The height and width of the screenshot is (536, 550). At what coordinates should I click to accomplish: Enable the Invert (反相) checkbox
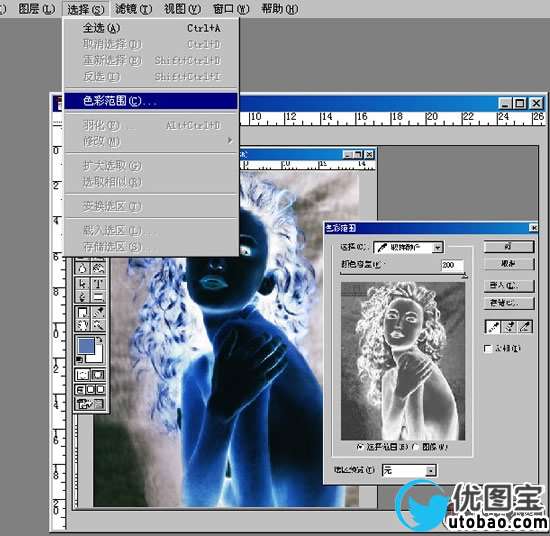[x=488, y=348]
